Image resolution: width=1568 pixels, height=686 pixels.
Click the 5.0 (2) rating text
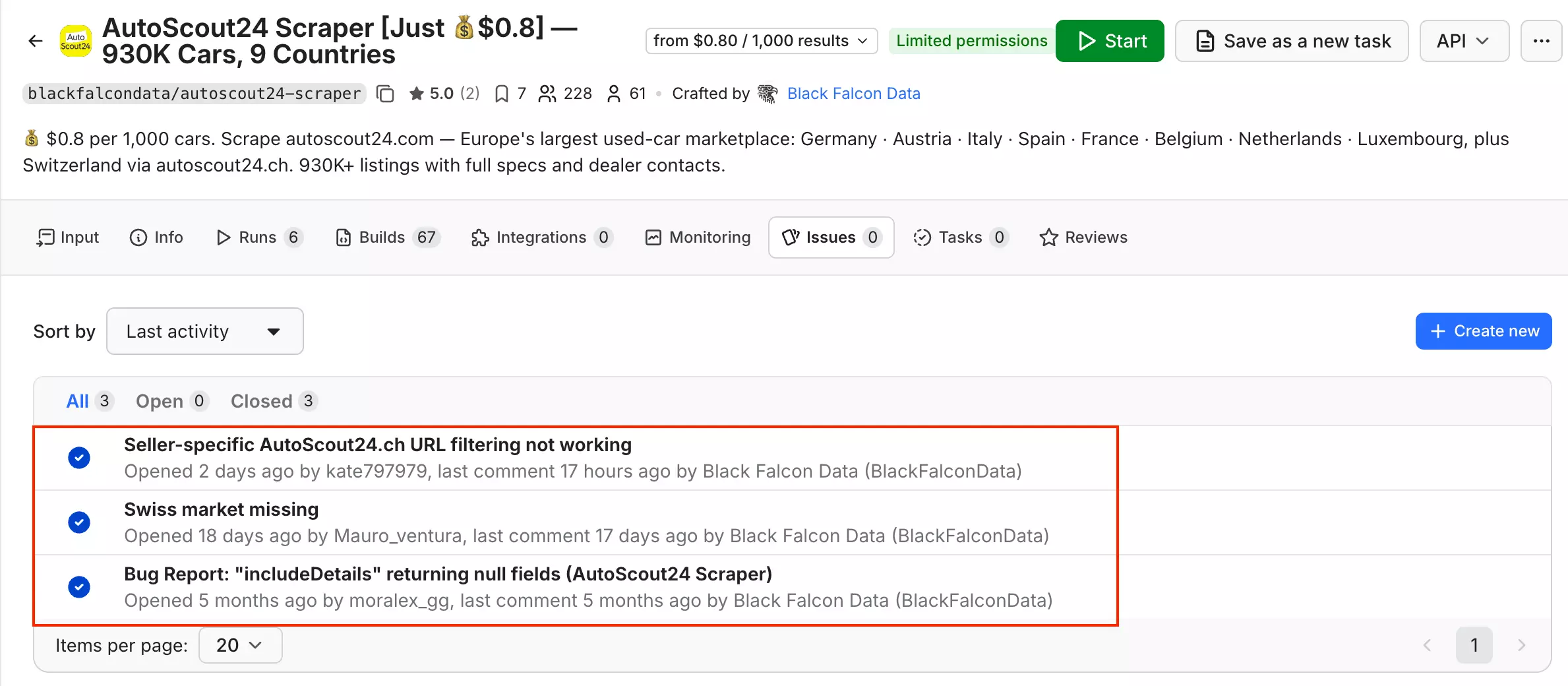pos(454,94)
